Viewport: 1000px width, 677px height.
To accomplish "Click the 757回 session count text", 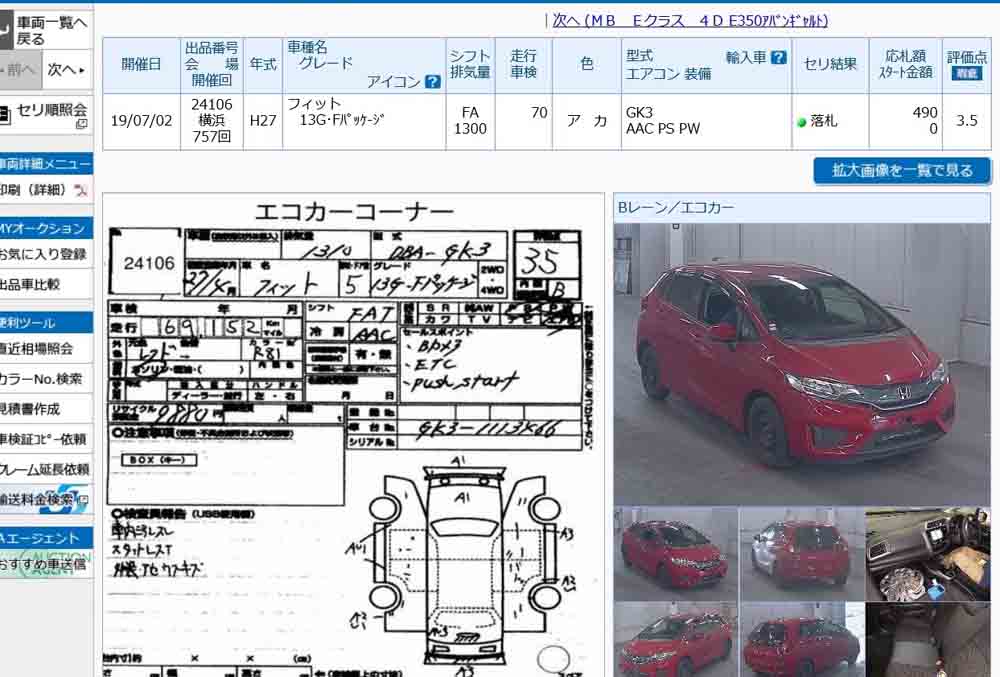I will pyautogui.click(x=212, y=136).
